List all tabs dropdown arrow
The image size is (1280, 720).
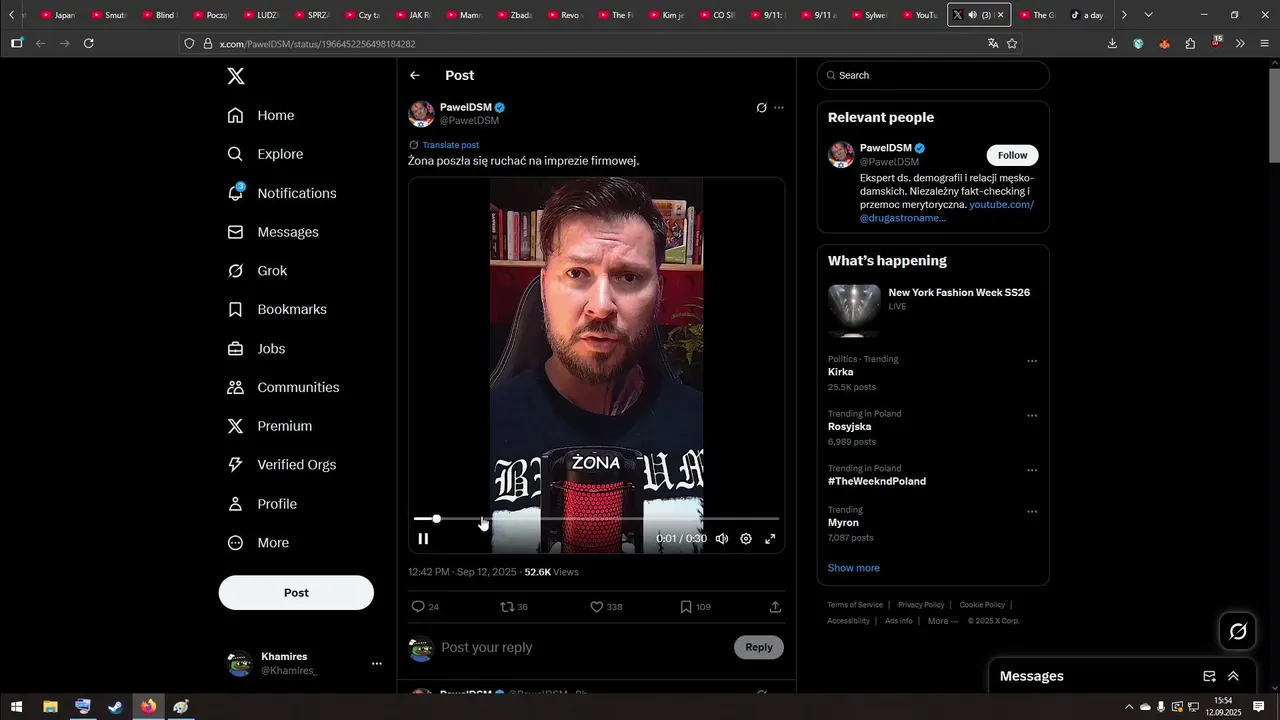pyautogui.click(x=1148, y=15)
